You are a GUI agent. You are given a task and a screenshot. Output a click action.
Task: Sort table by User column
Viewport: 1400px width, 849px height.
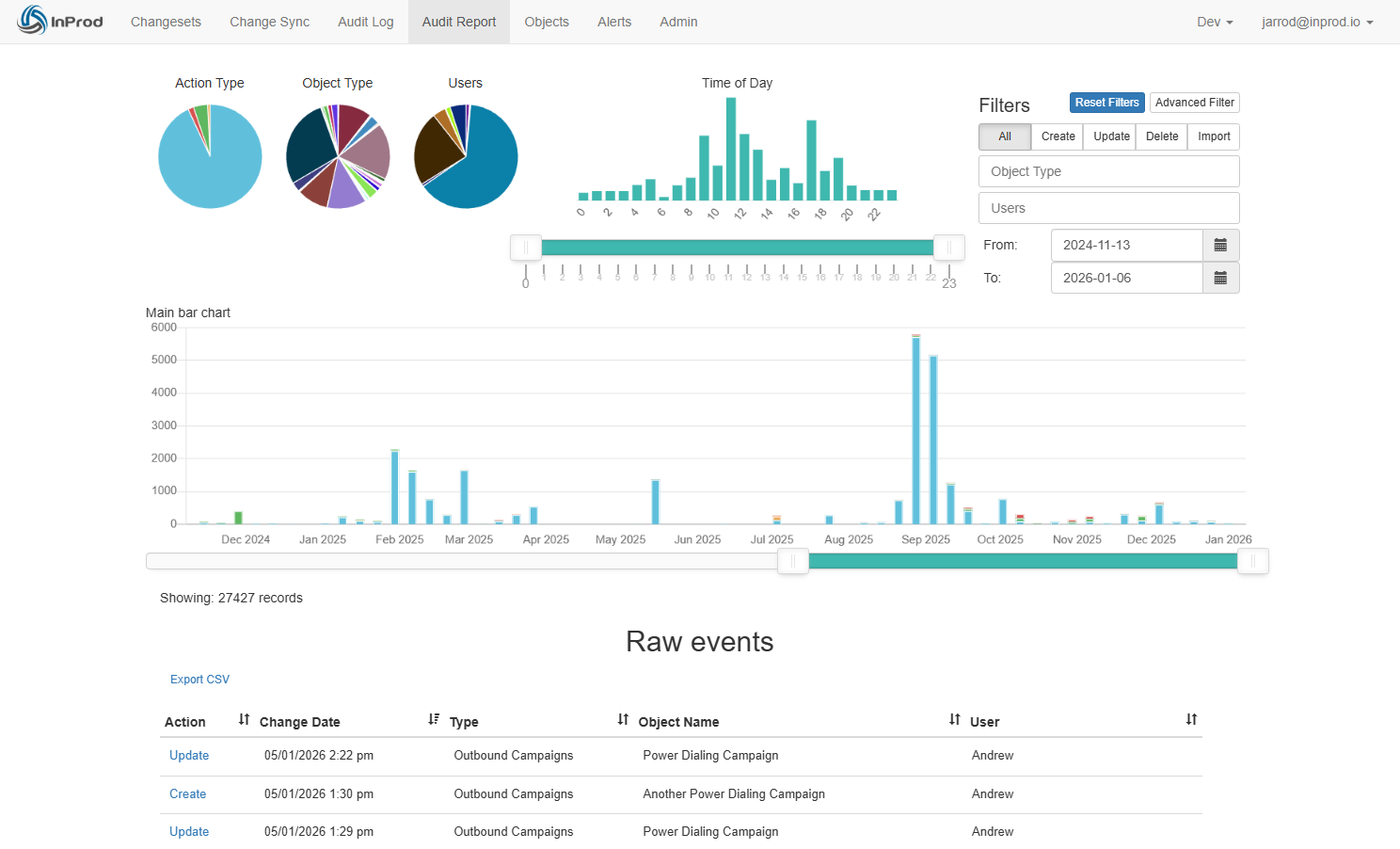click(1191, 720)
